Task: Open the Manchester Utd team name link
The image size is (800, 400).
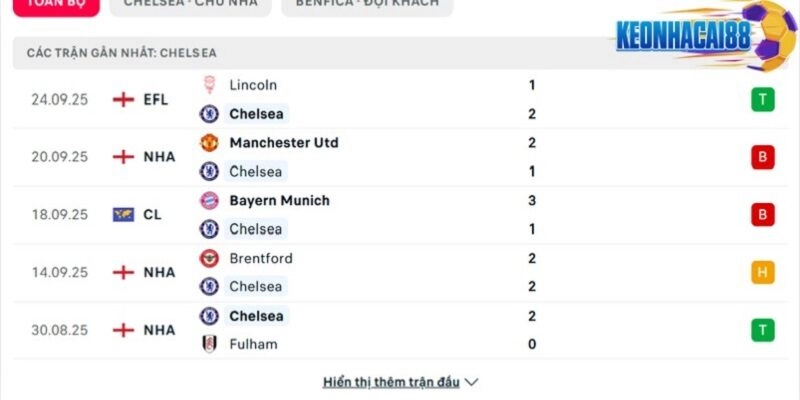Action: [x=283, y=143]
